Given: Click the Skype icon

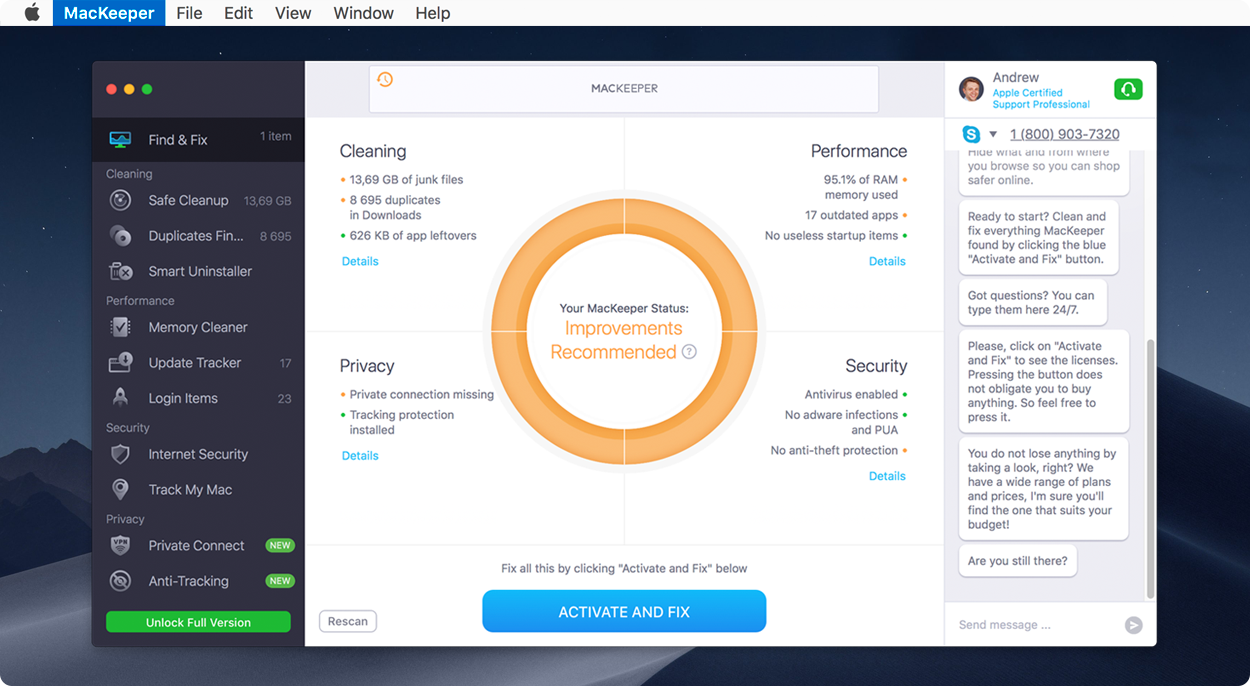Looking at the screenshot, I should (971, 134).
